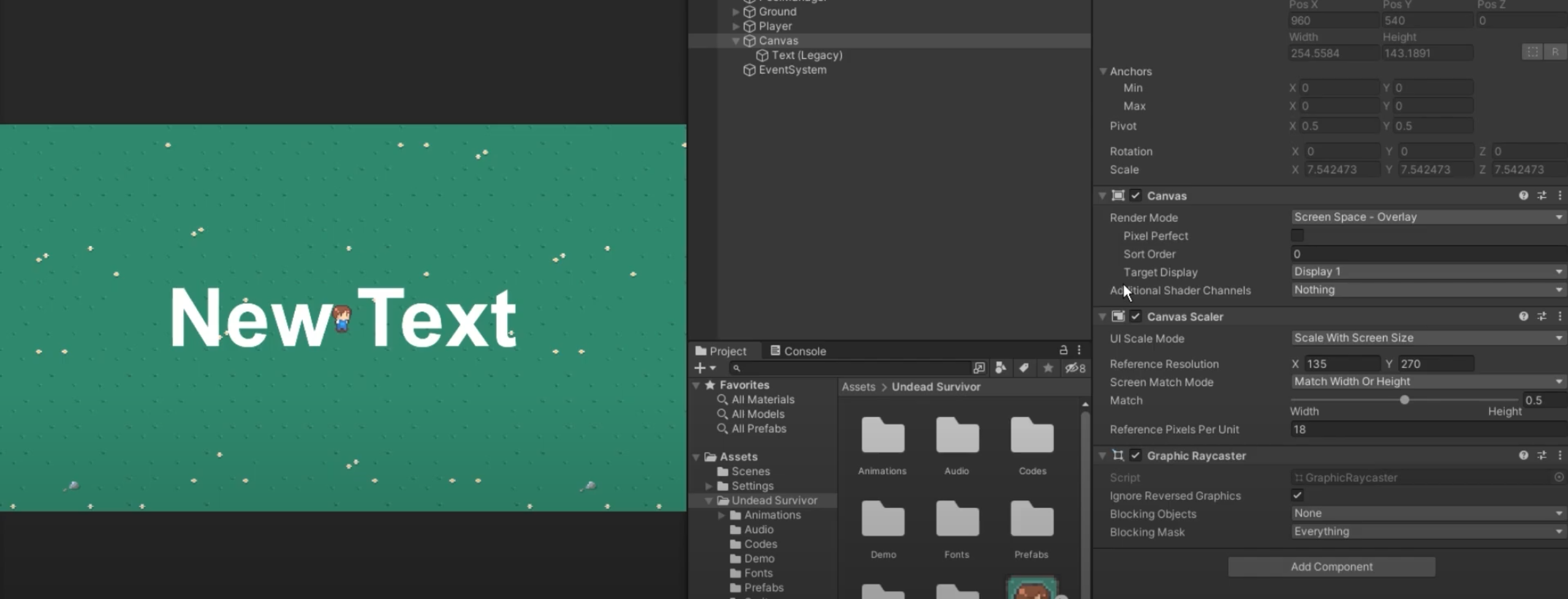The image size is (1568, 599).
Task: Click the Graphic Raycaster component icon
Action: click(x=1118, y=455)
